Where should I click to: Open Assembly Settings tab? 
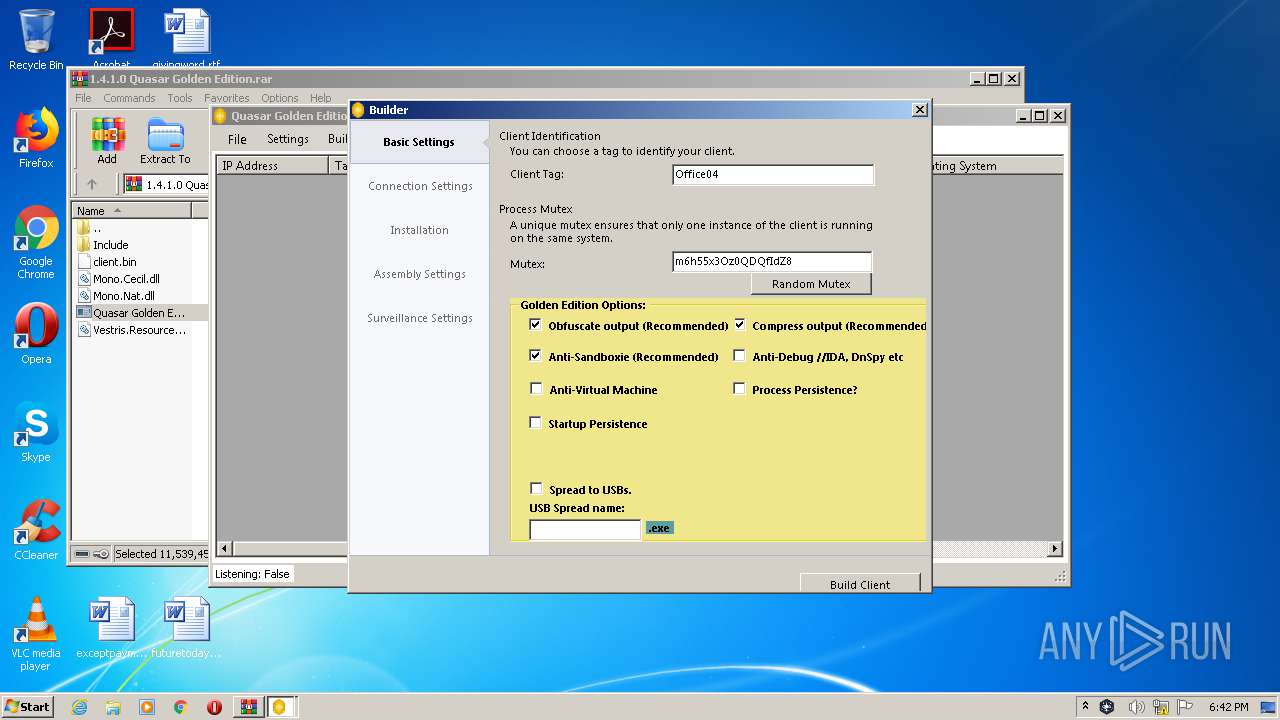(x=419, y=274)
